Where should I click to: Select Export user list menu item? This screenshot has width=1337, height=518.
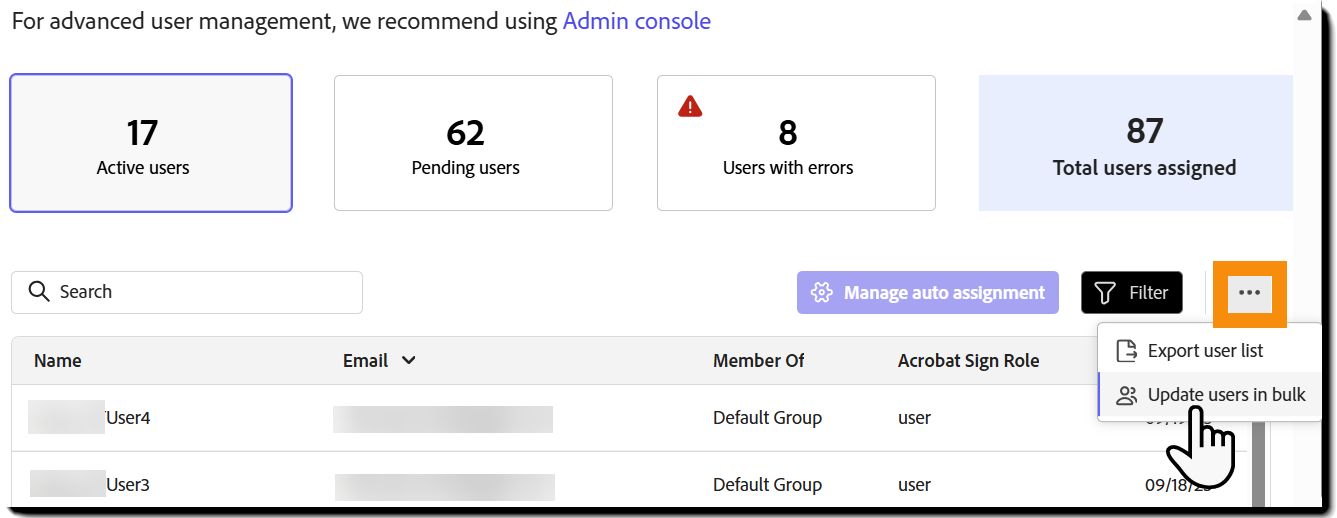coord(1205,351)
